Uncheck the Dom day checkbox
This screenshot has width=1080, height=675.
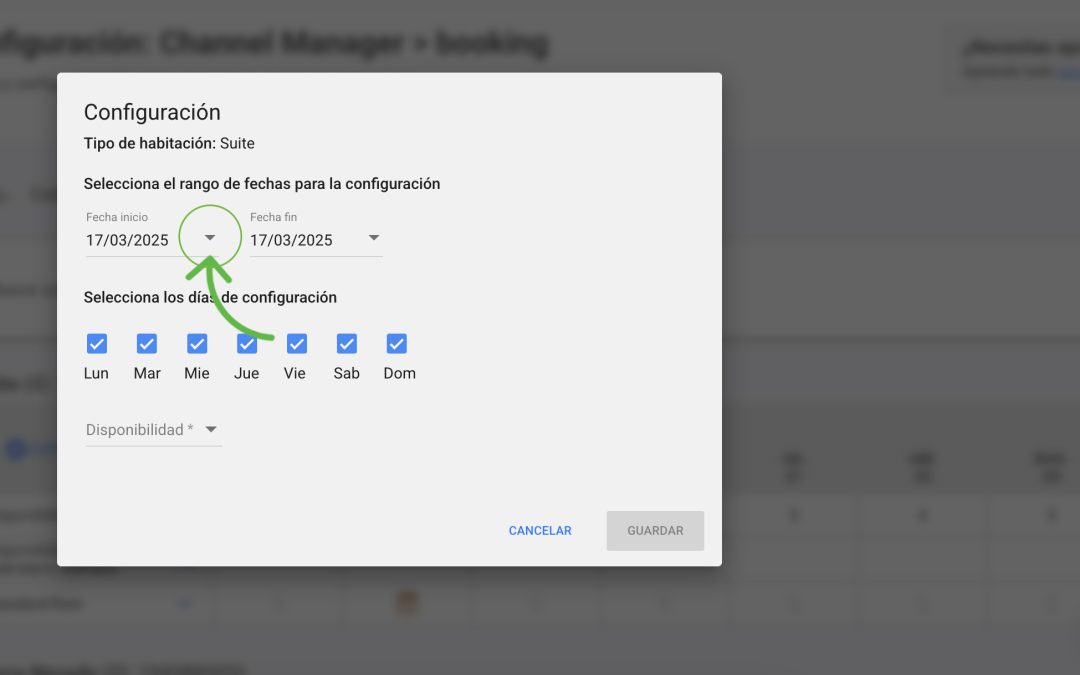(x=397, y=343)
